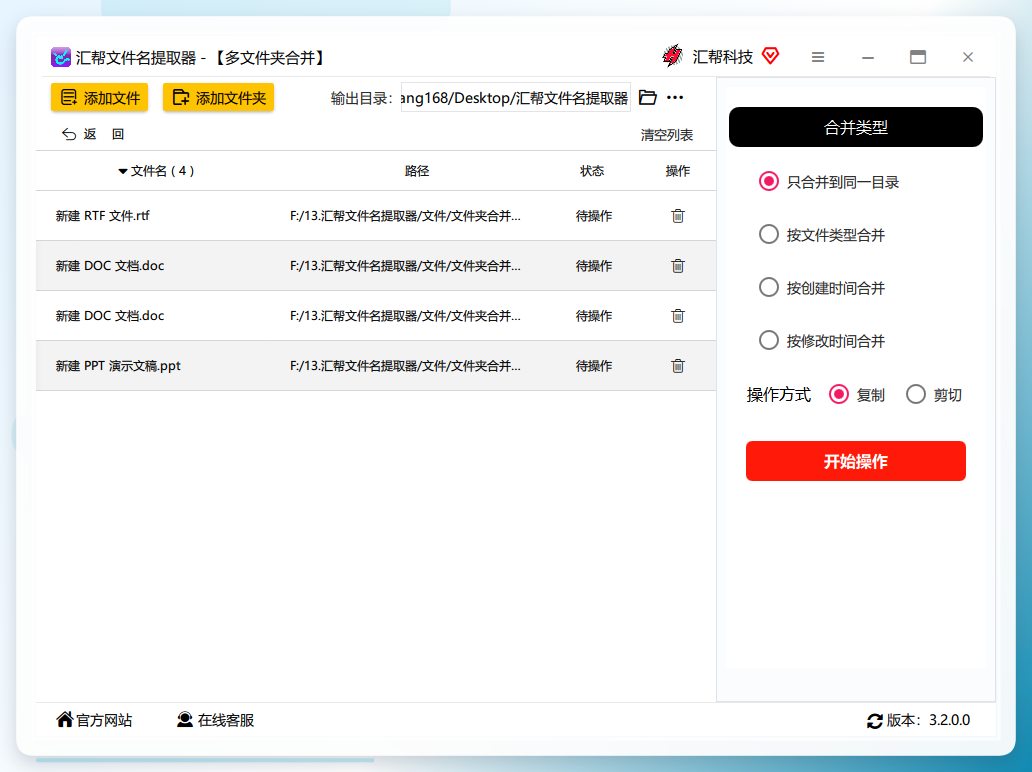Select file name 新建 RTF 文件.rtf
Image resolution: width=1032 pixels, height=772 pixels.
point(103,216)
